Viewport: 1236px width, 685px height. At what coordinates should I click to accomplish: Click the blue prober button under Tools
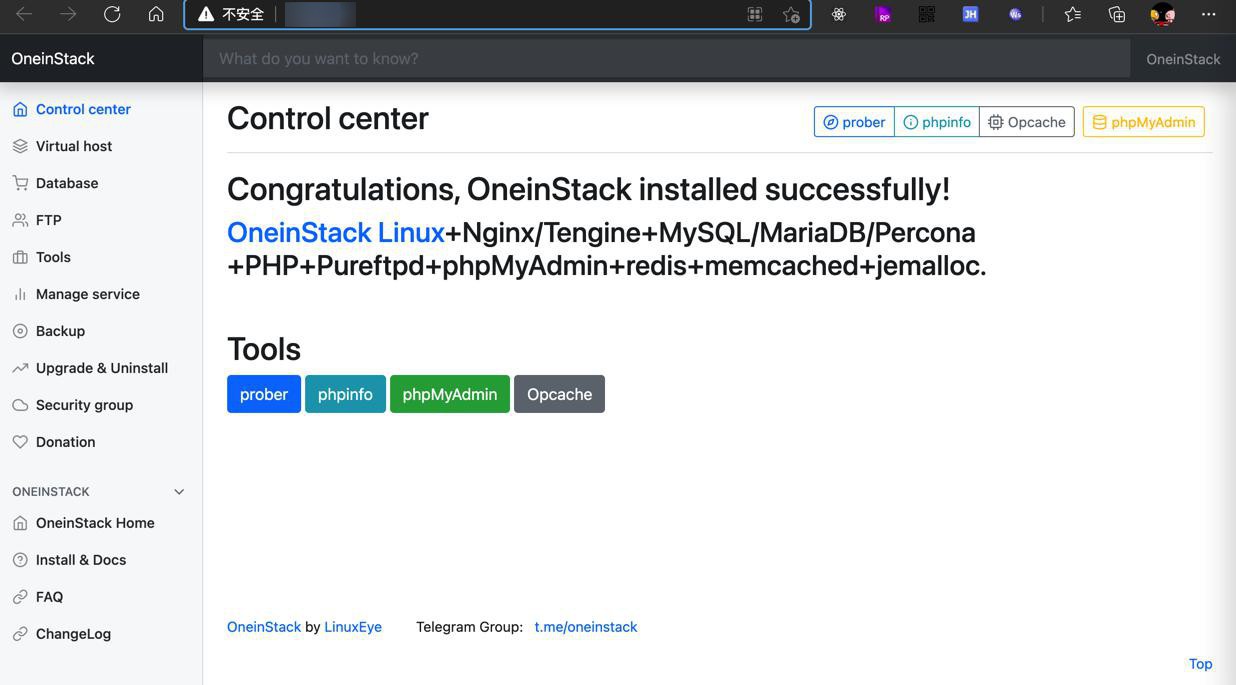coord(264,394)
